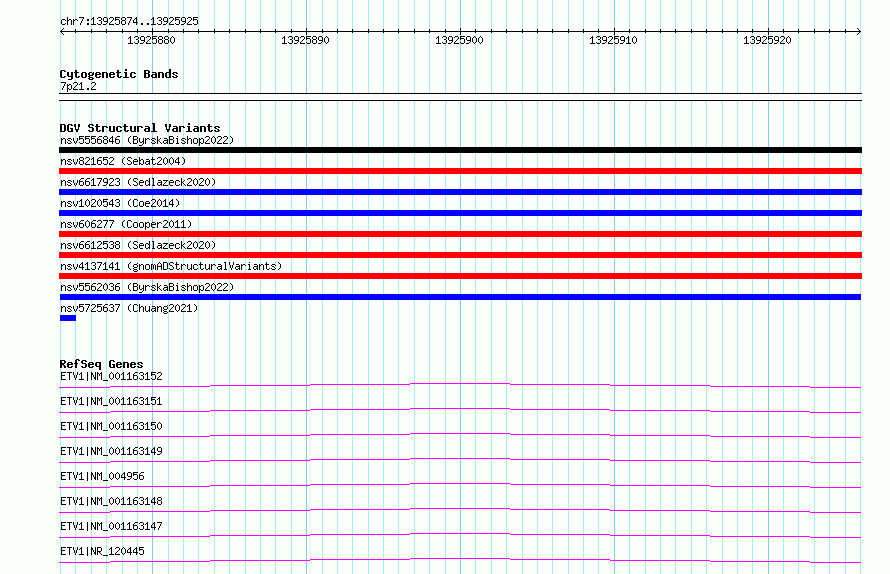Open variant nsv821652 (Sebat2004) label
The width and height of the screenshot is (890, 574).
click(123, 161)
